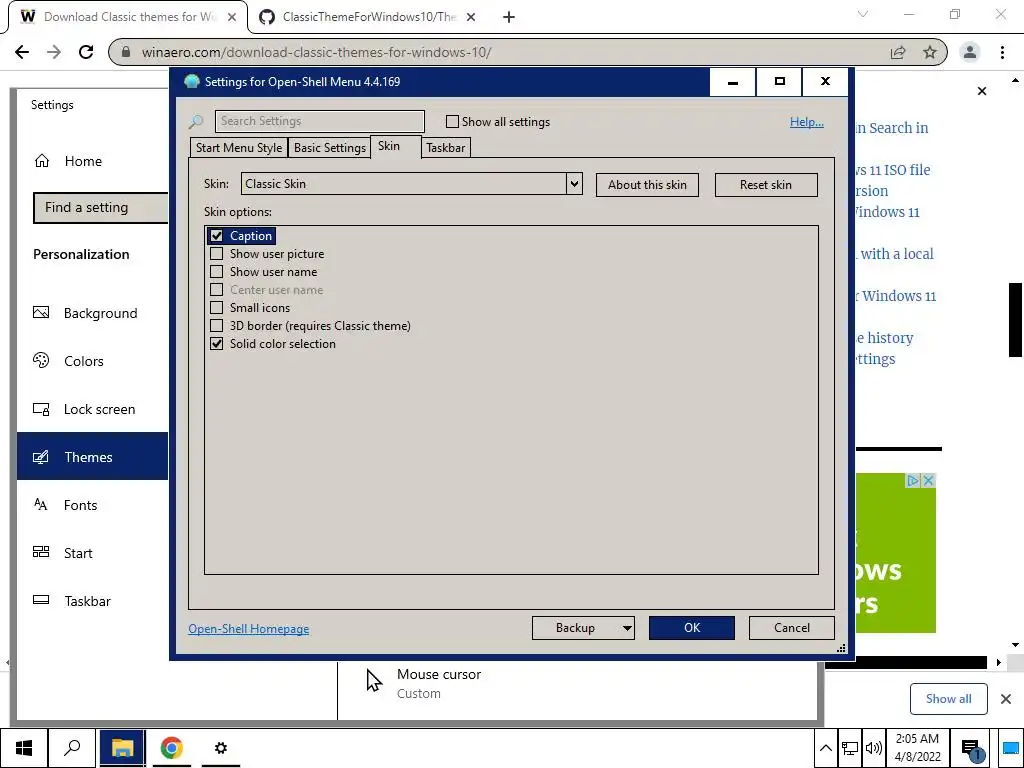The height and width of the screenshot is (768, 1024).
Task: Open File Explorer from taskbar
Action: point(122,748)
